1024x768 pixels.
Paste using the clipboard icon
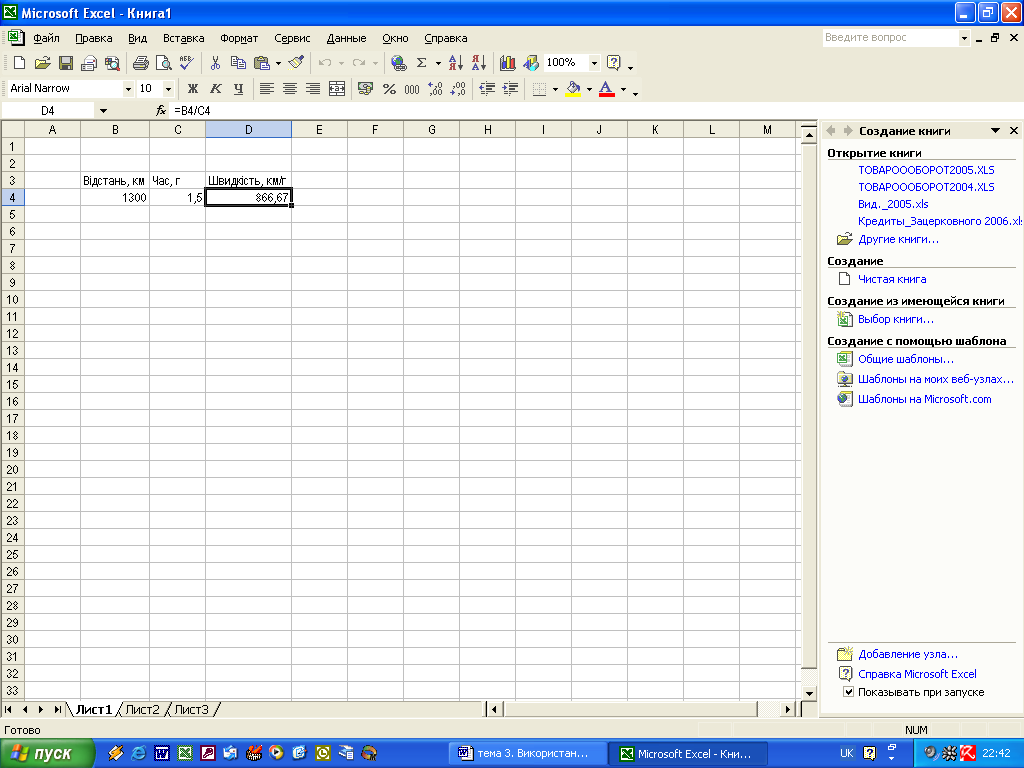point(262,63)
